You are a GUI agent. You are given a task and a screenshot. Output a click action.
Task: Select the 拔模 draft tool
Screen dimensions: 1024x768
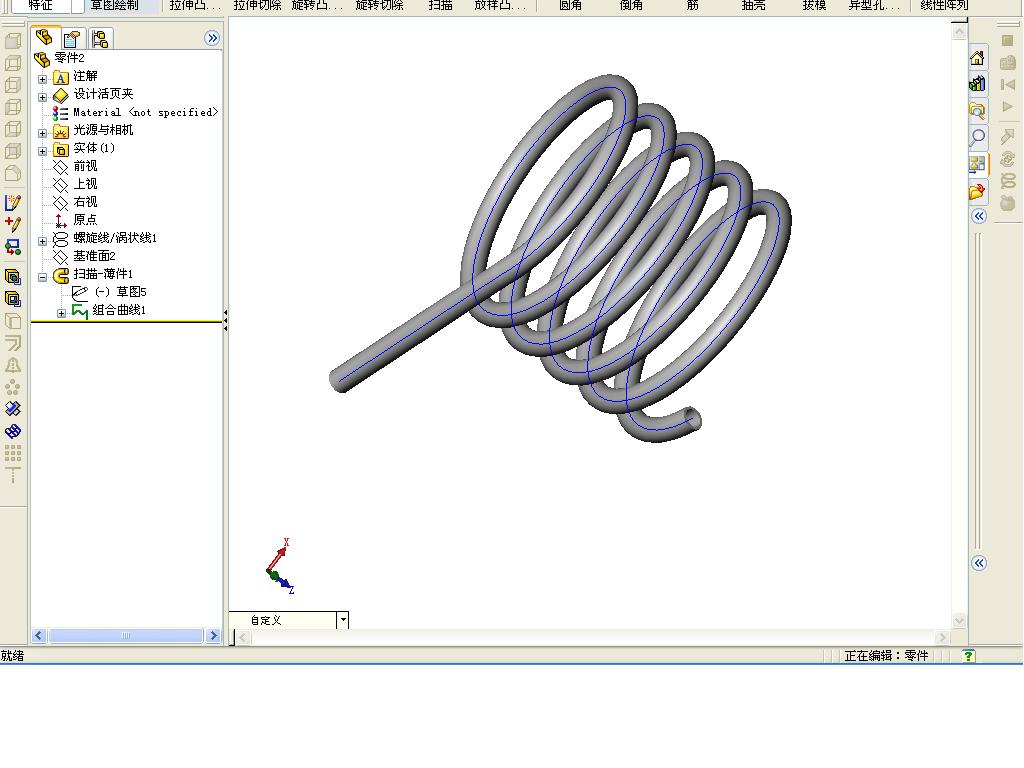[814, 6]
